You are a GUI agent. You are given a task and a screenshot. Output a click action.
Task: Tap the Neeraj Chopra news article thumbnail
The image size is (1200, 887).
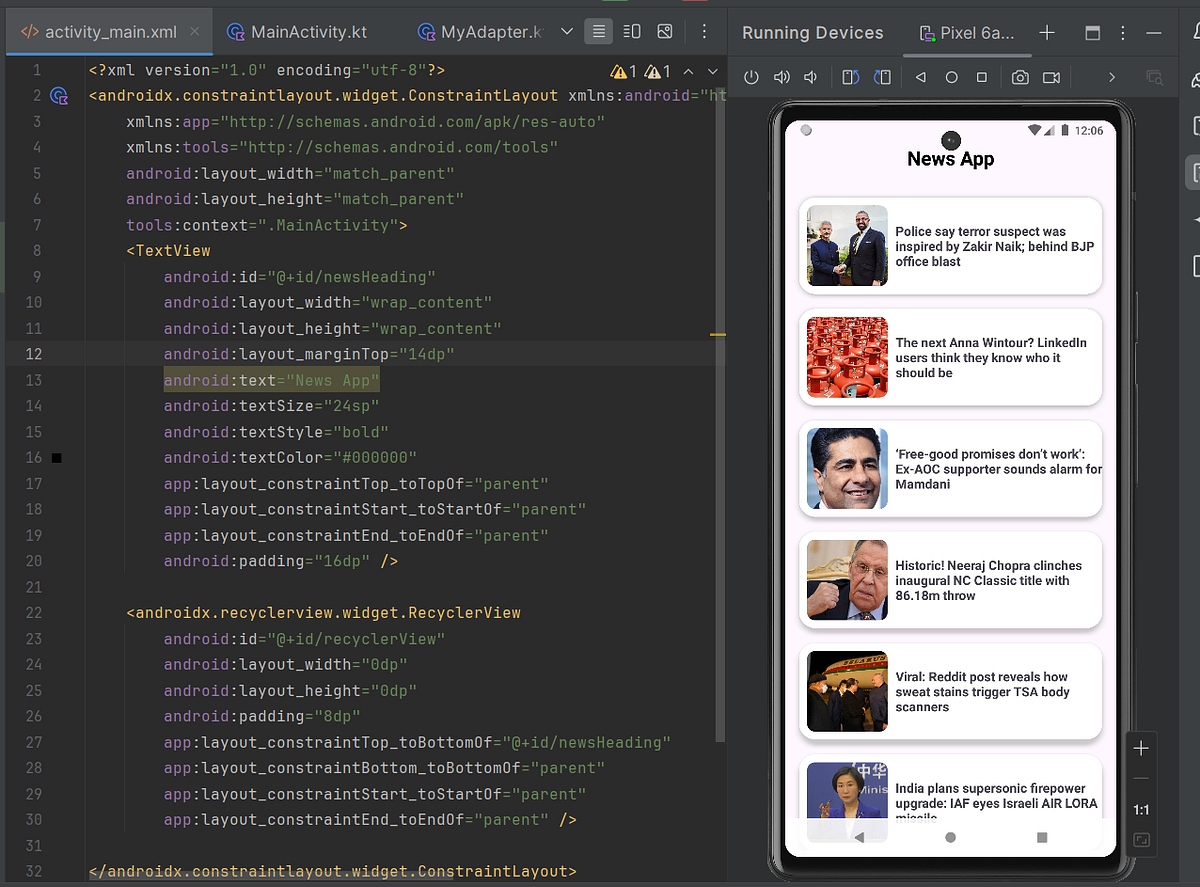click(x=847, y=580)
